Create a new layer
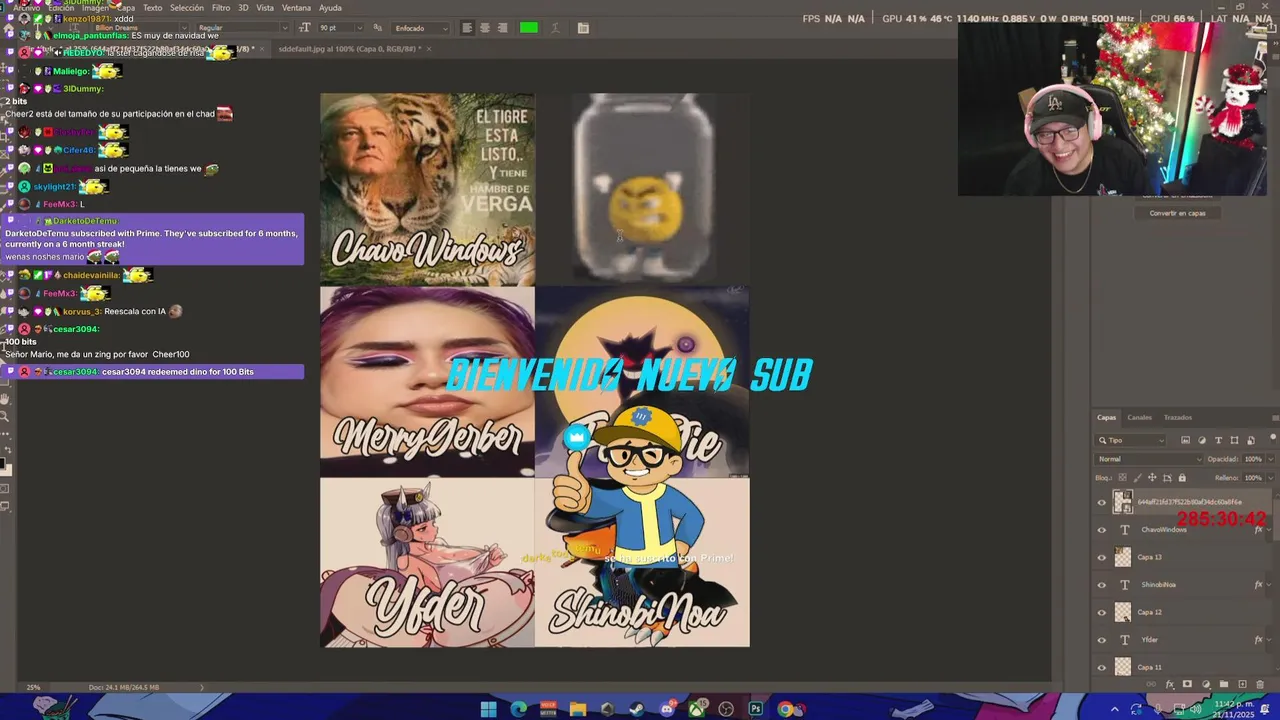The image size is (1280, 720). click(x=1242, y=685)
